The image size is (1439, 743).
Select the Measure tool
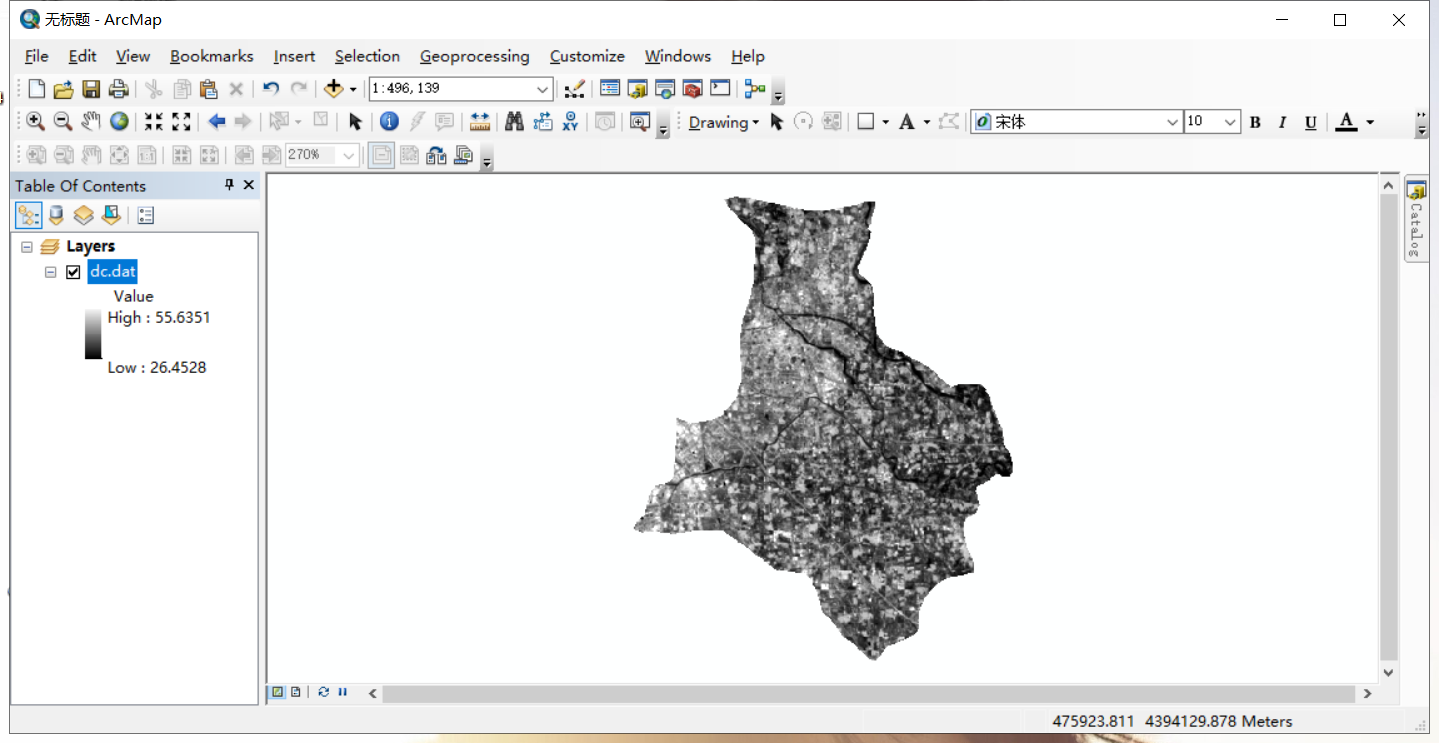point(480,122)
